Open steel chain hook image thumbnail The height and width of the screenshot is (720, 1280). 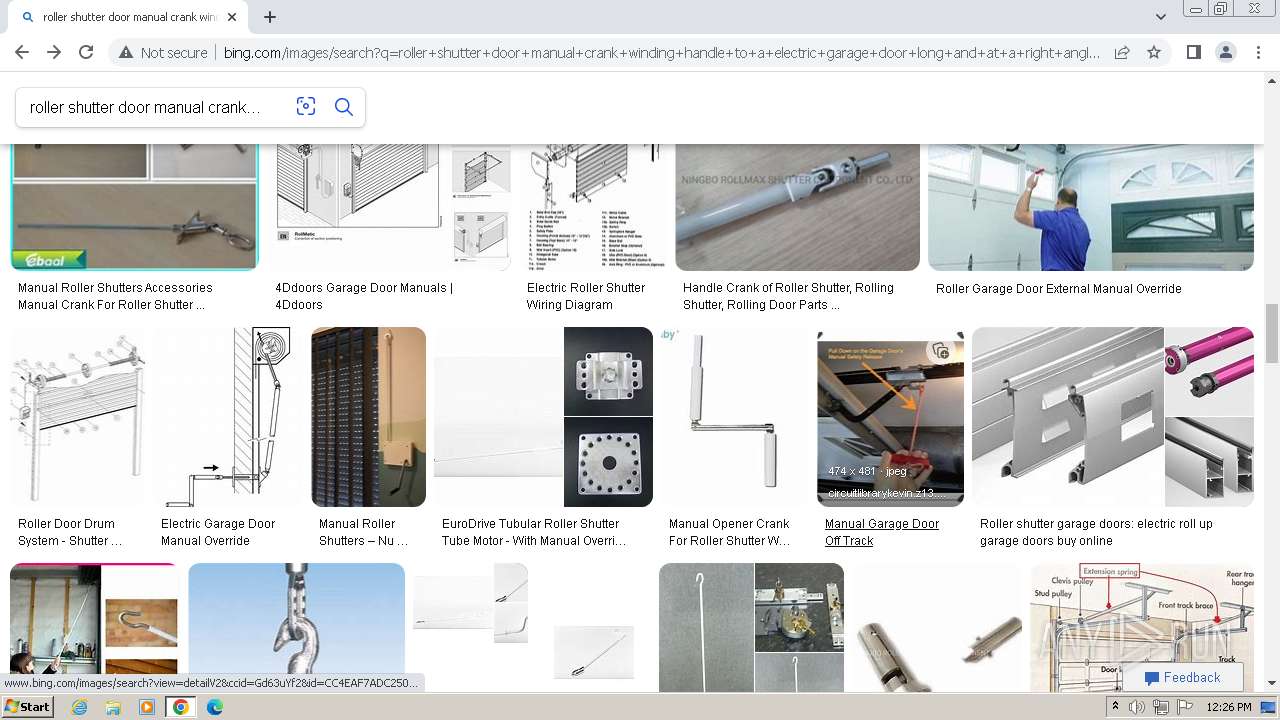pos(296,627)
